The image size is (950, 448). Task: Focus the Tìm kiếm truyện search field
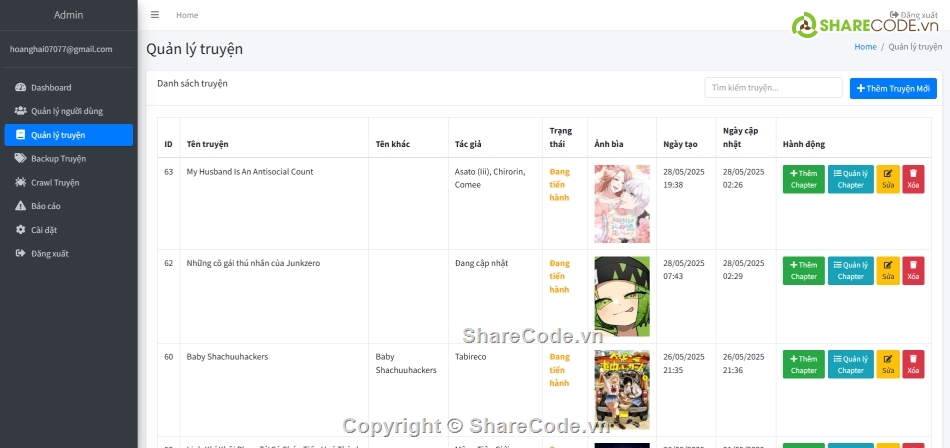pyautogui.click(x=773, y=88)
